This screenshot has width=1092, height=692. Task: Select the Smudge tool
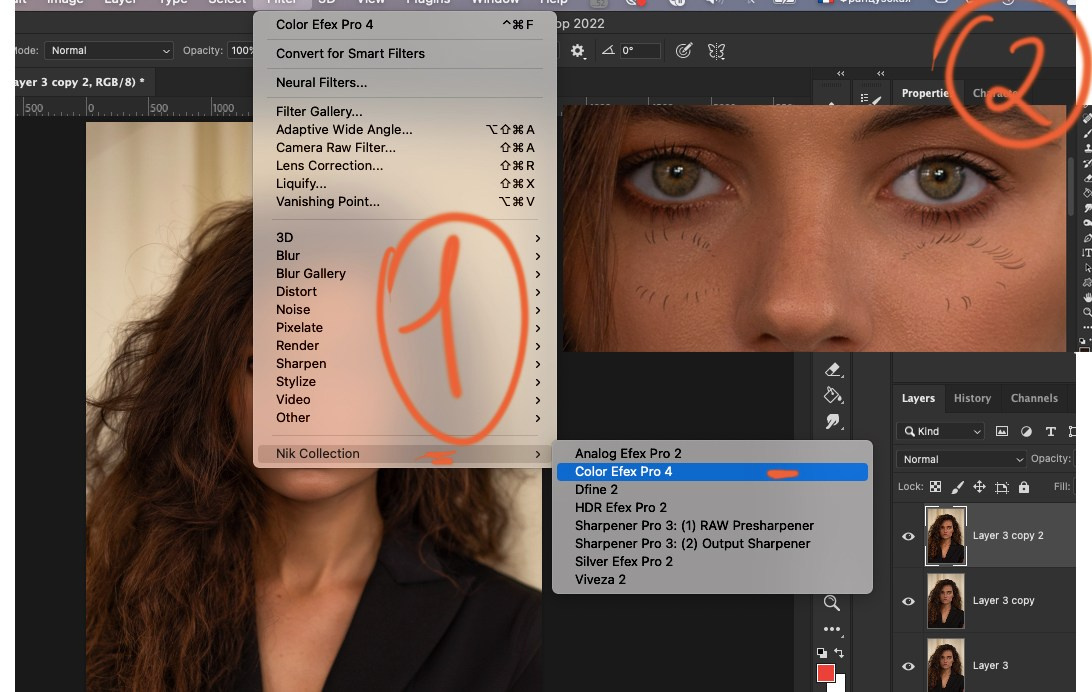coord(833,421)
